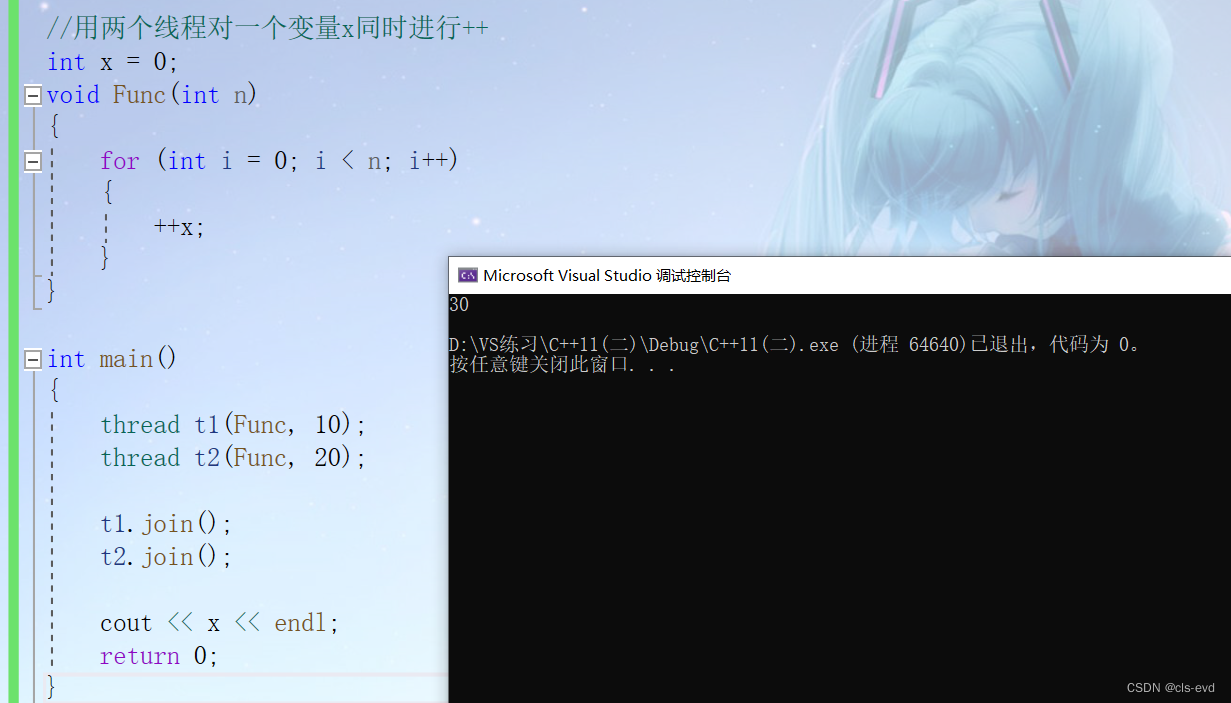
Task: Click the top comment line about two threads
Action: [x=268, y=28]
